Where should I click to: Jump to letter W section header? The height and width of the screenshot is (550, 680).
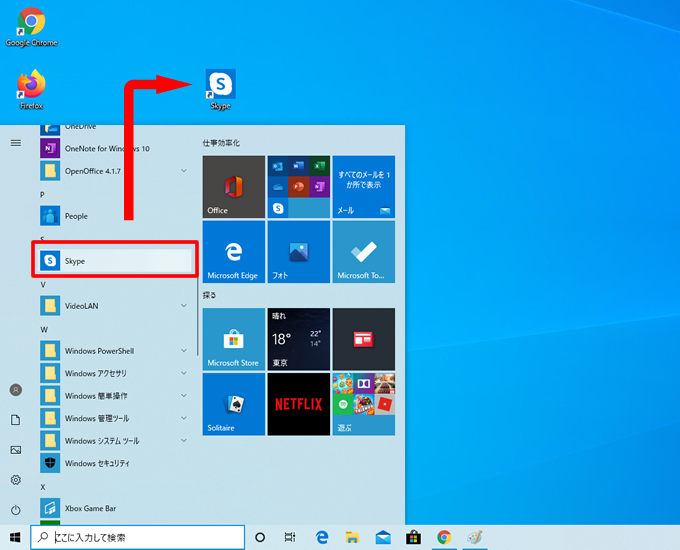(44, 330)
